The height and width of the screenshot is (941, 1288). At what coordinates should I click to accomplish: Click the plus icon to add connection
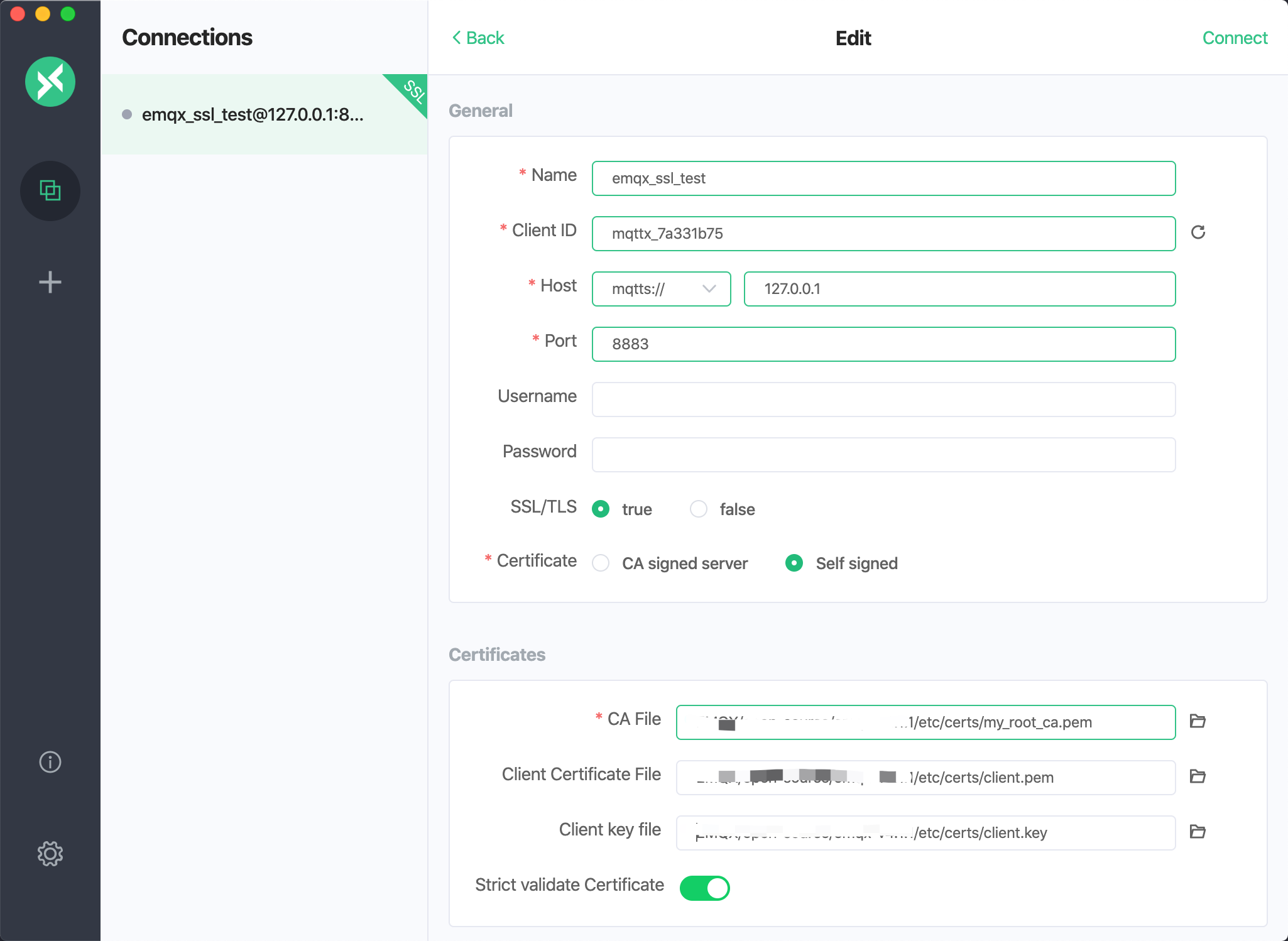[x=50, y=282]
